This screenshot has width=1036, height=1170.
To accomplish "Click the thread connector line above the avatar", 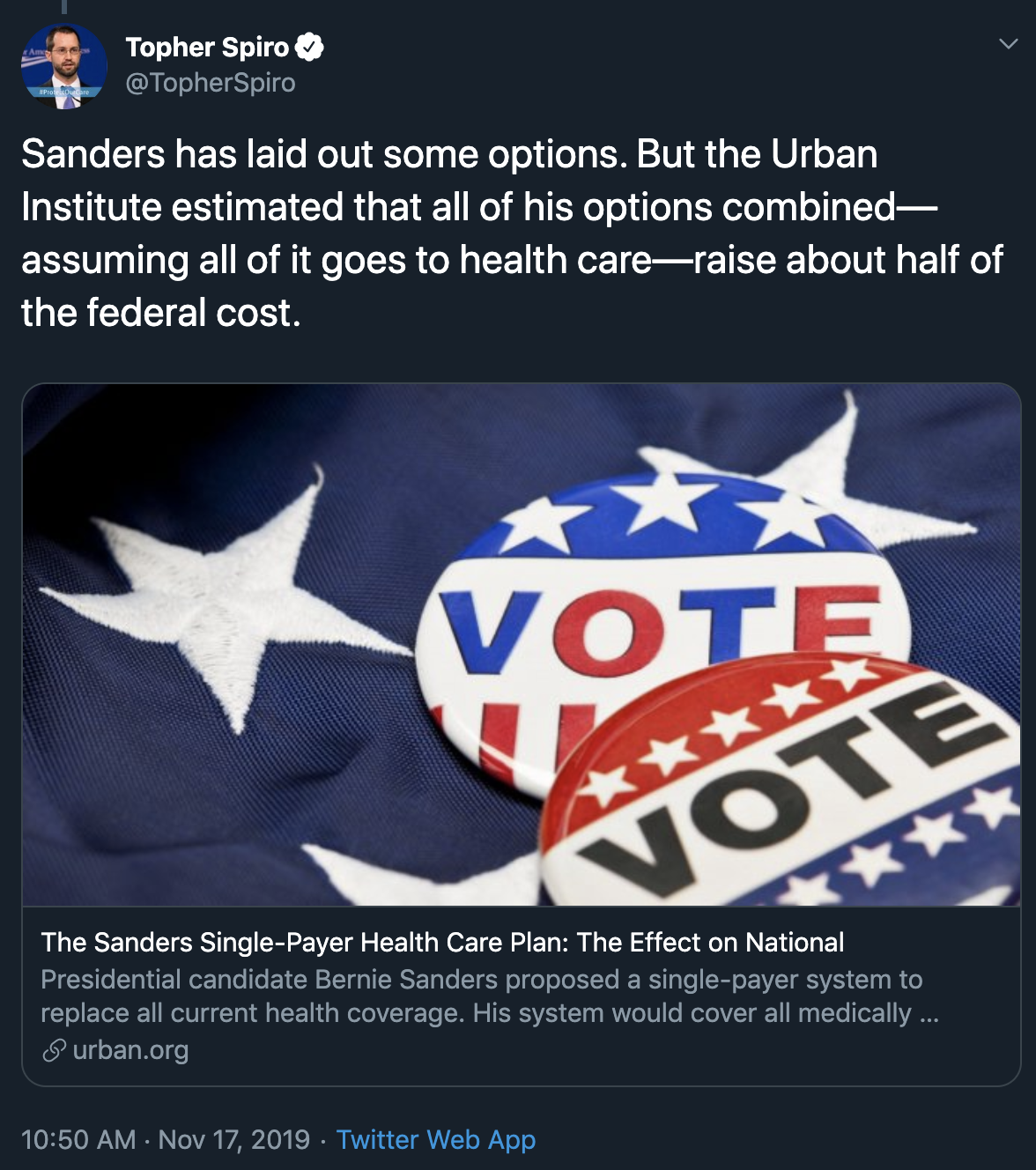I will tap(64, 7).
